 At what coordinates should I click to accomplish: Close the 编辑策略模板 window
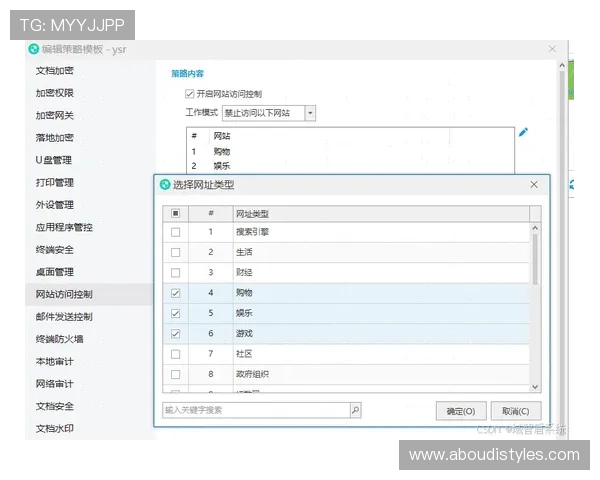tap(552, 49)
